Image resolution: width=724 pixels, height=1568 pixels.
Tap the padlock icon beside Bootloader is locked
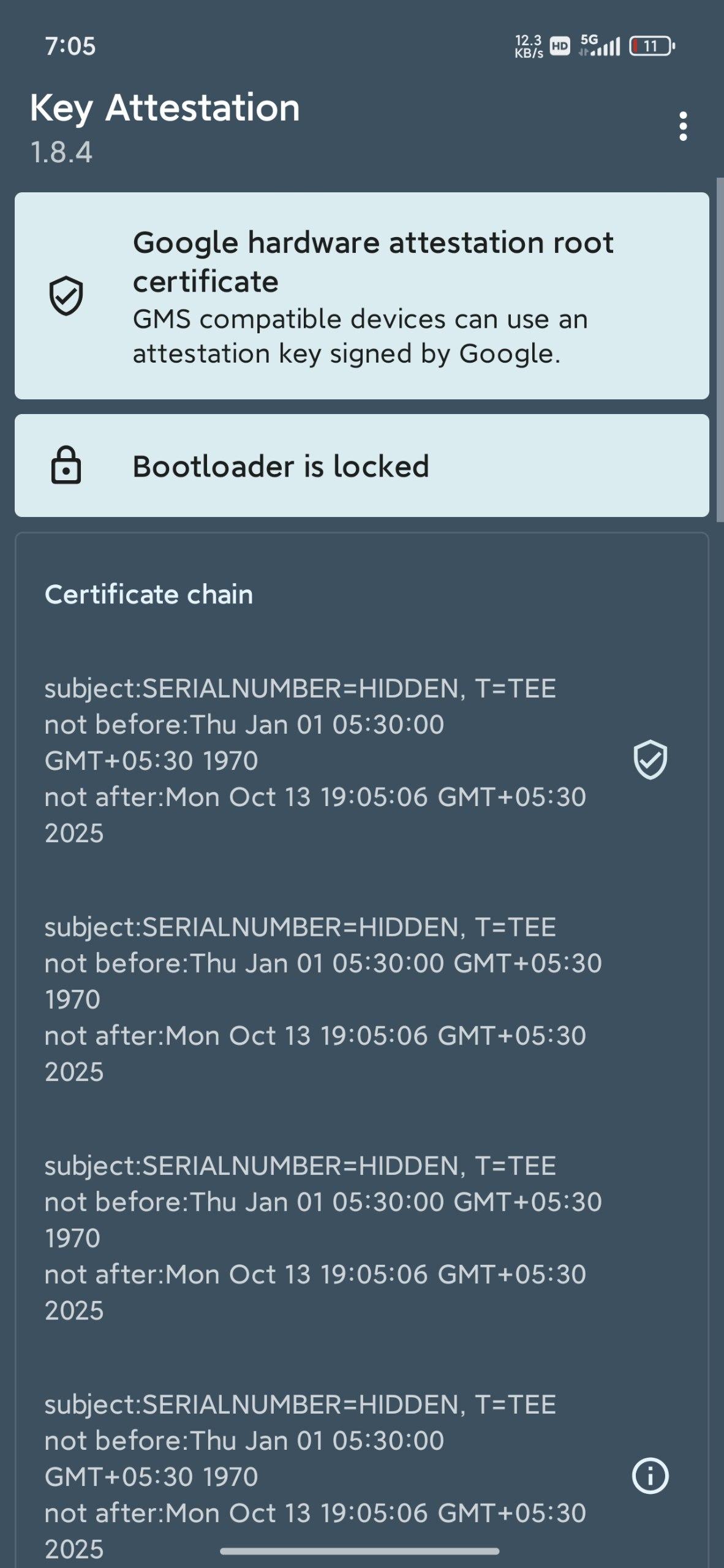[x=66, y=466]
